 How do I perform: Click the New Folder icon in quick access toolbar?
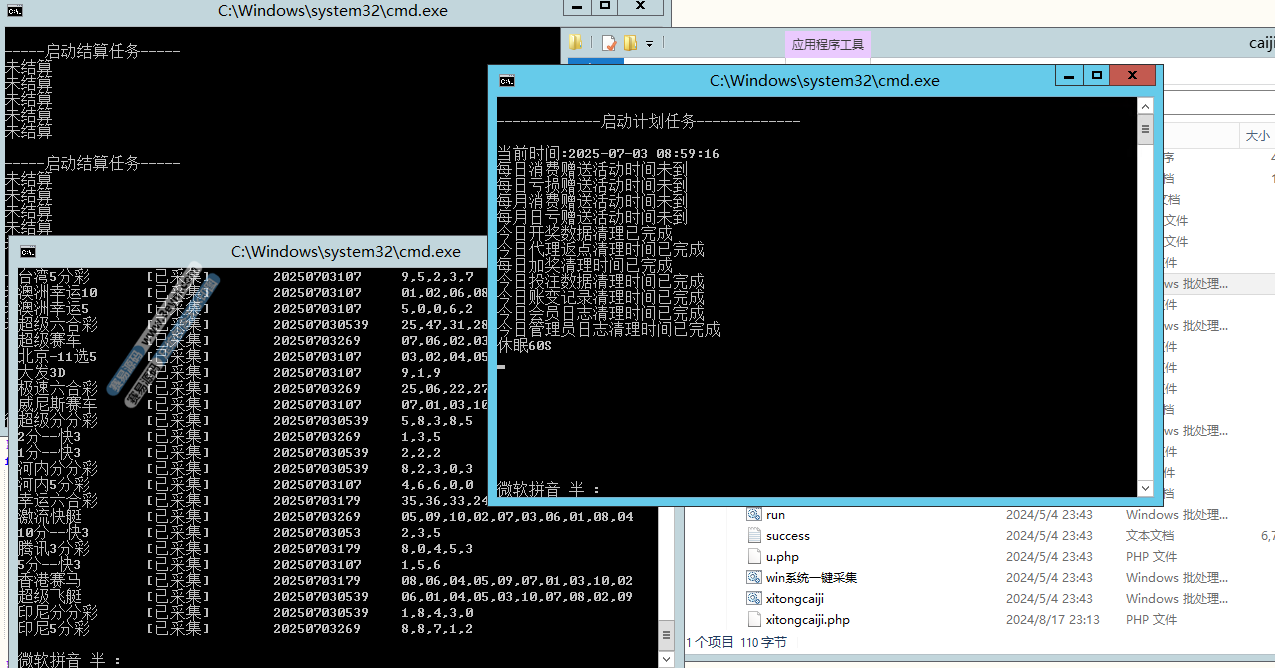(x=630, y=43)
